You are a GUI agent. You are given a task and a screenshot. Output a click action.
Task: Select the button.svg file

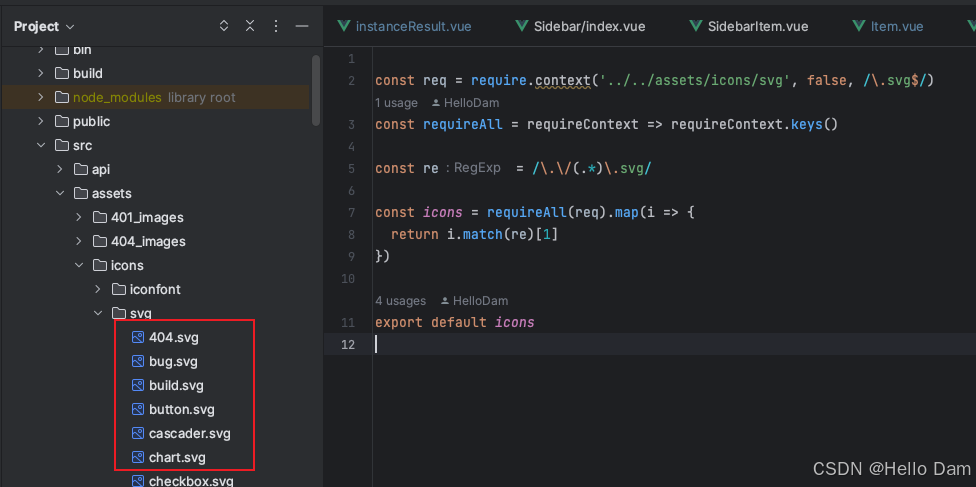(x=182, y=409)
